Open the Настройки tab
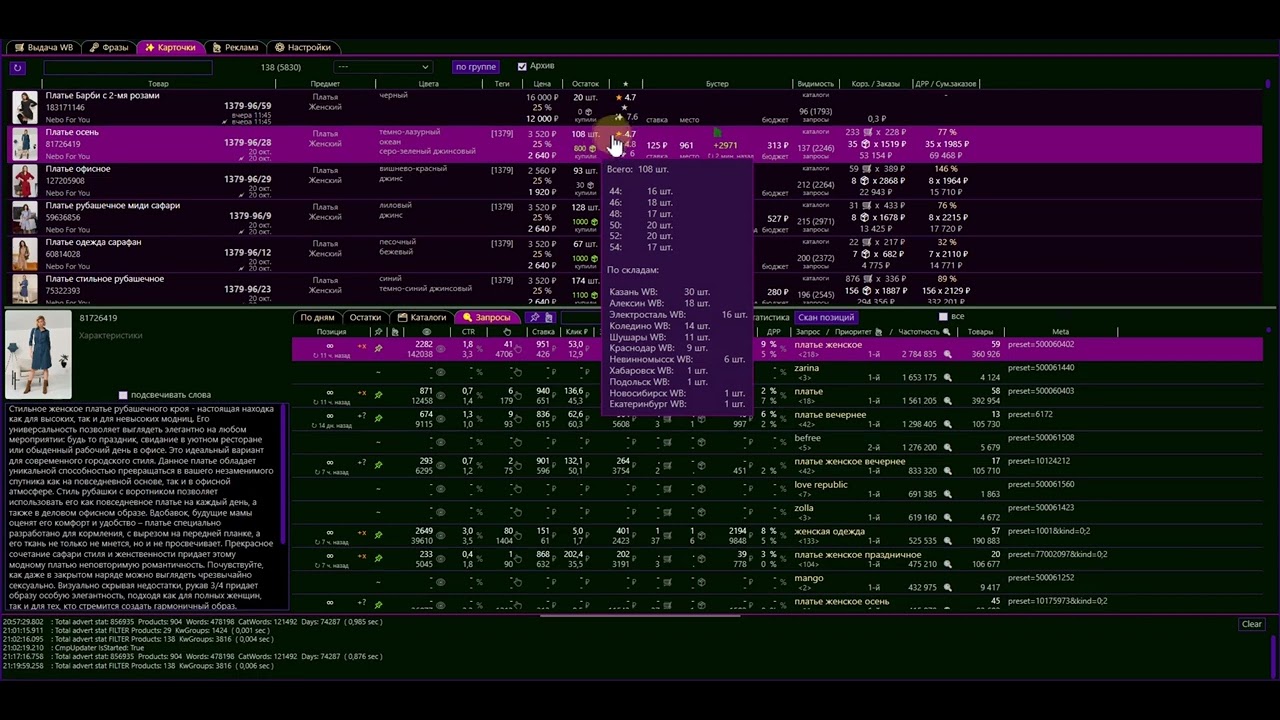The height and width of the screenshot is (720, 1280). pos(303,47)
